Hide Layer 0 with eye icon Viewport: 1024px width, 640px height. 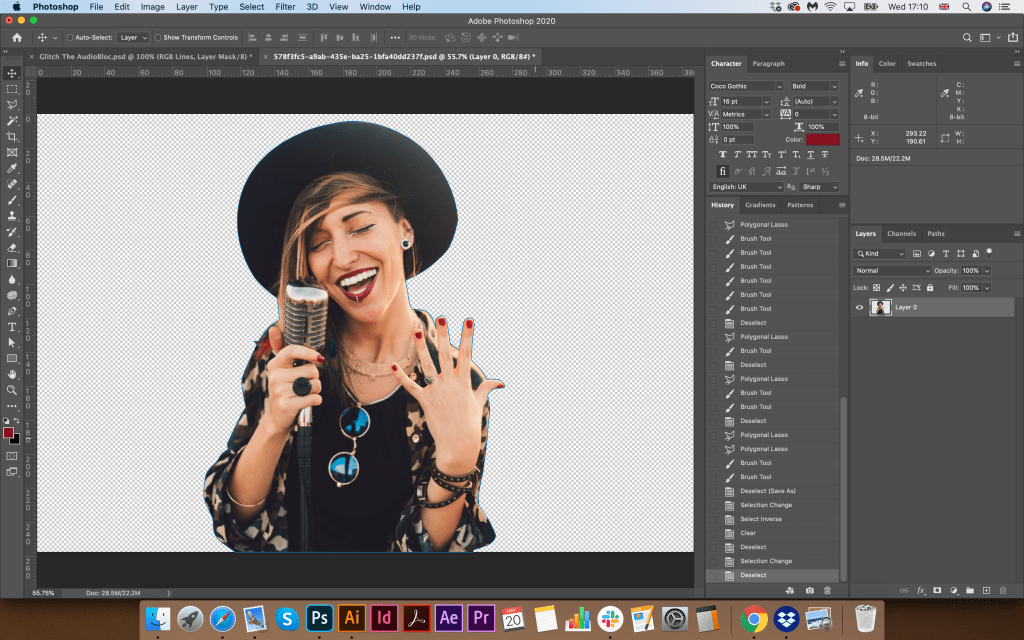[859, 308]
